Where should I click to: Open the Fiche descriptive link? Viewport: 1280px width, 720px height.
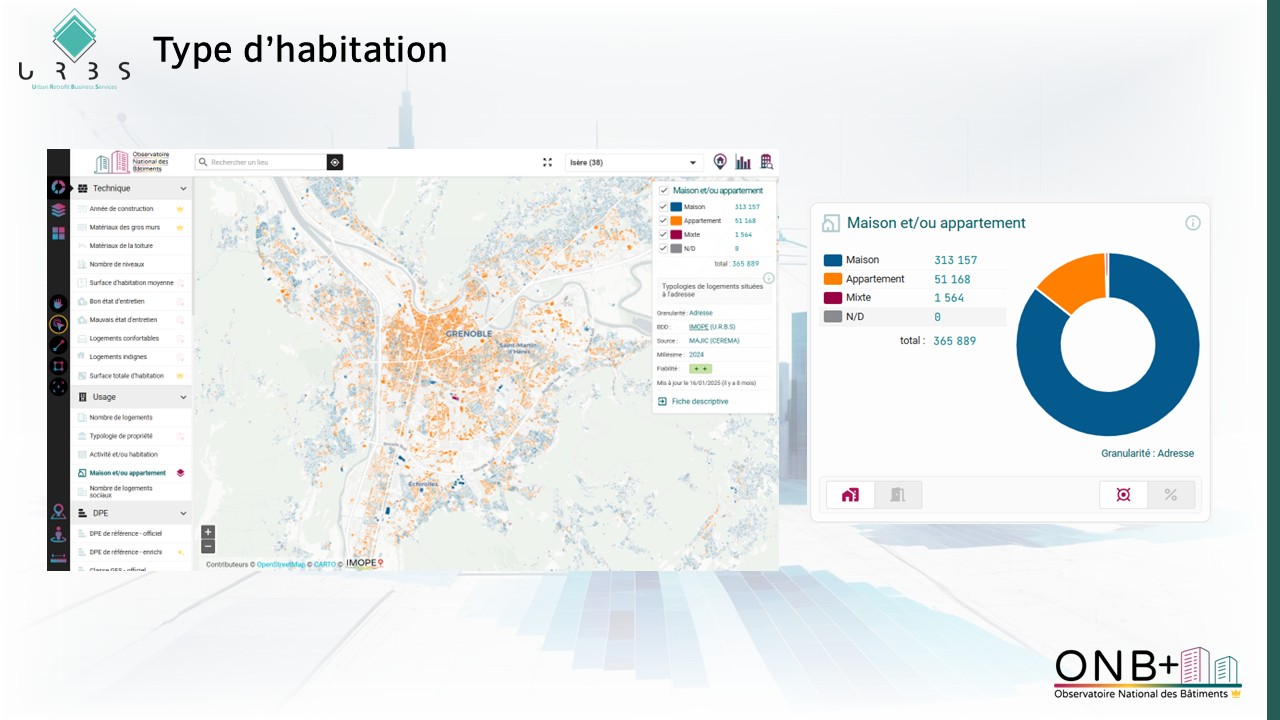(699, 401)
